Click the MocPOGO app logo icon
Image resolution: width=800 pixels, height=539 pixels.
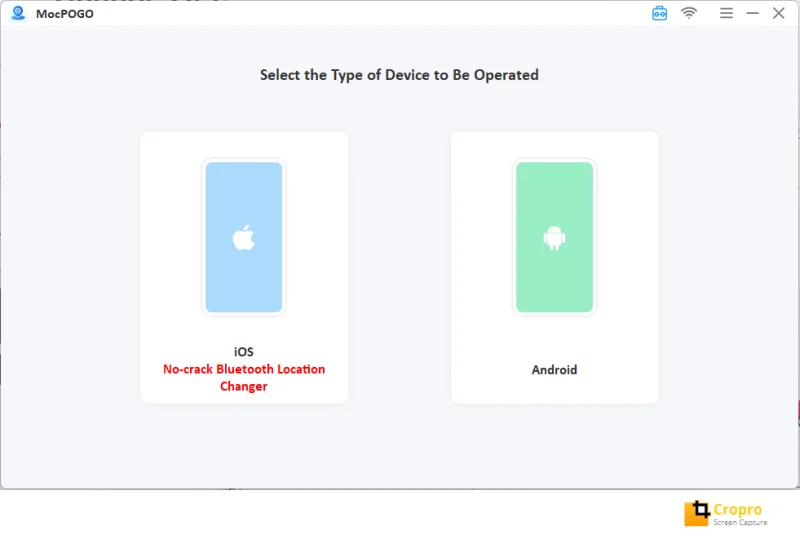coord(18,13)
